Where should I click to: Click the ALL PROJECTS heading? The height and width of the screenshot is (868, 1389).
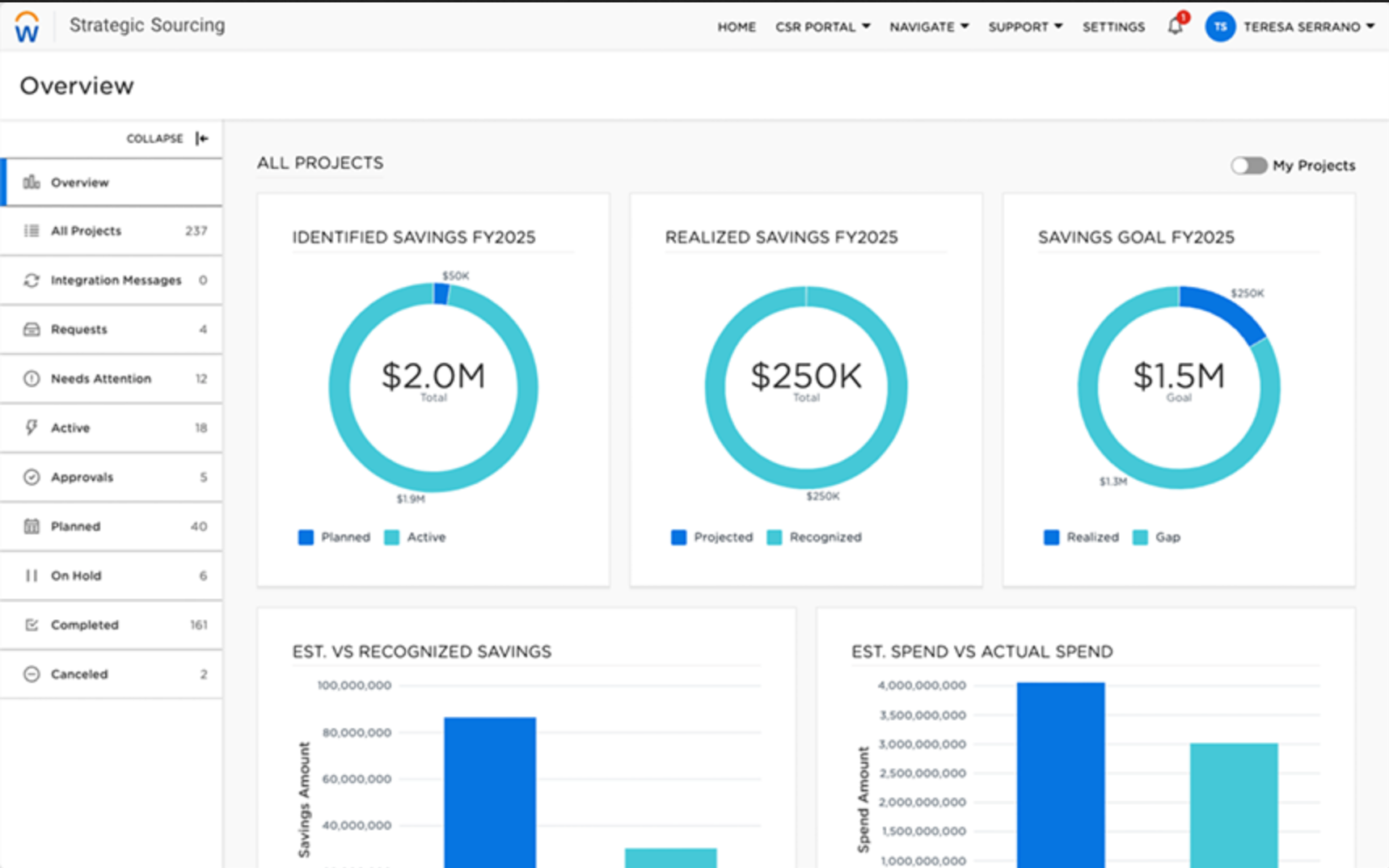[x=320, y=163]
